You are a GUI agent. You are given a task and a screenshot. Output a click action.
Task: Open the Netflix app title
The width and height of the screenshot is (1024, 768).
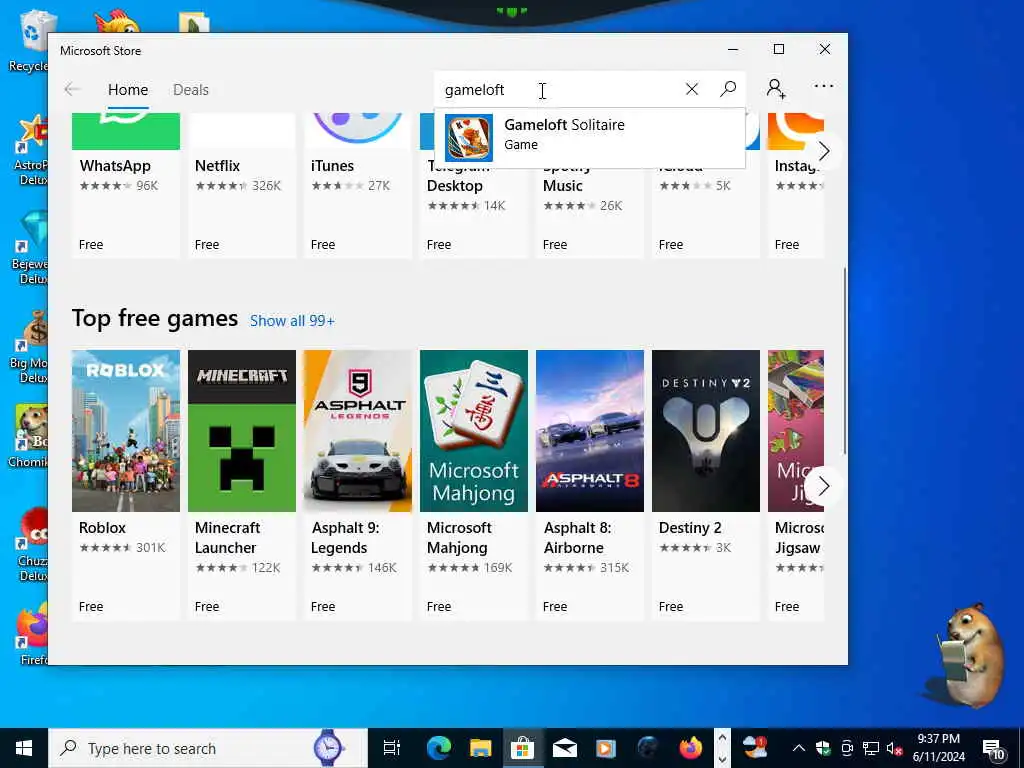point(217,166)
